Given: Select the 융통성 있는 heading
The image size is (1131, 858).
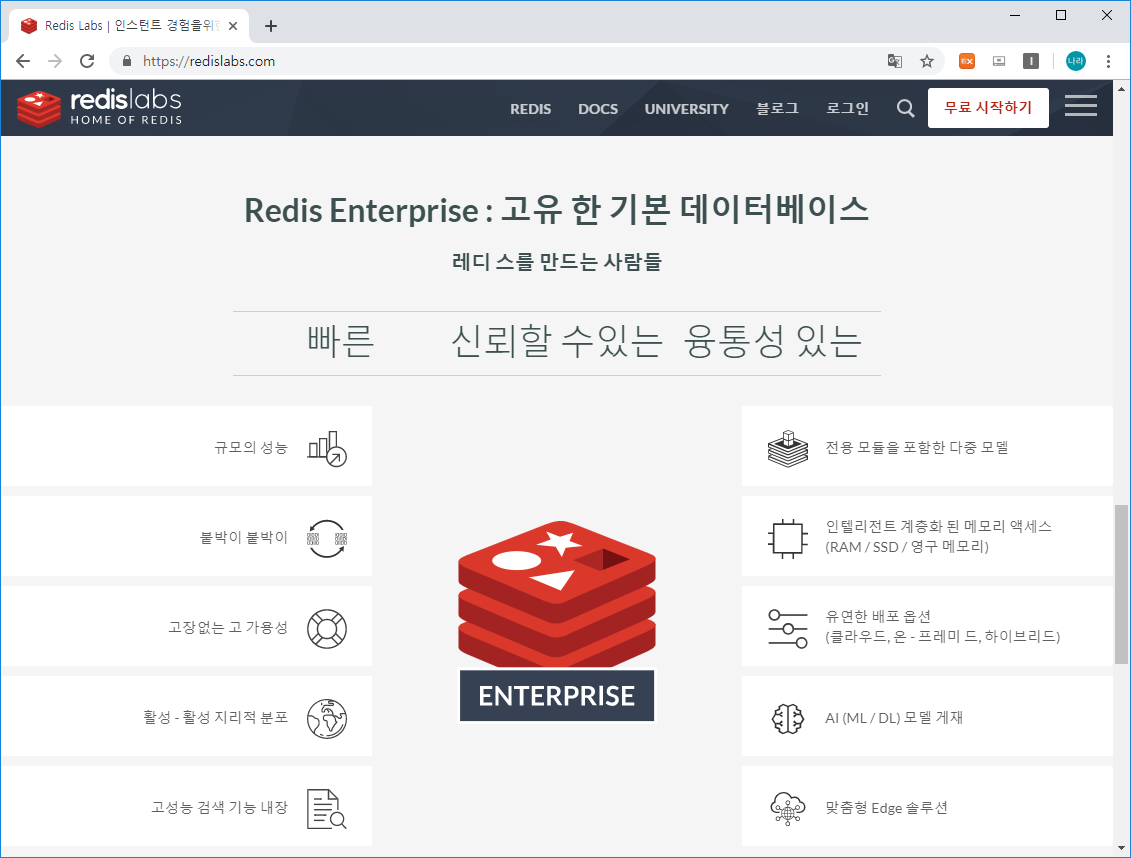Looking at the screenshot, I should click(x=773, y=342).
